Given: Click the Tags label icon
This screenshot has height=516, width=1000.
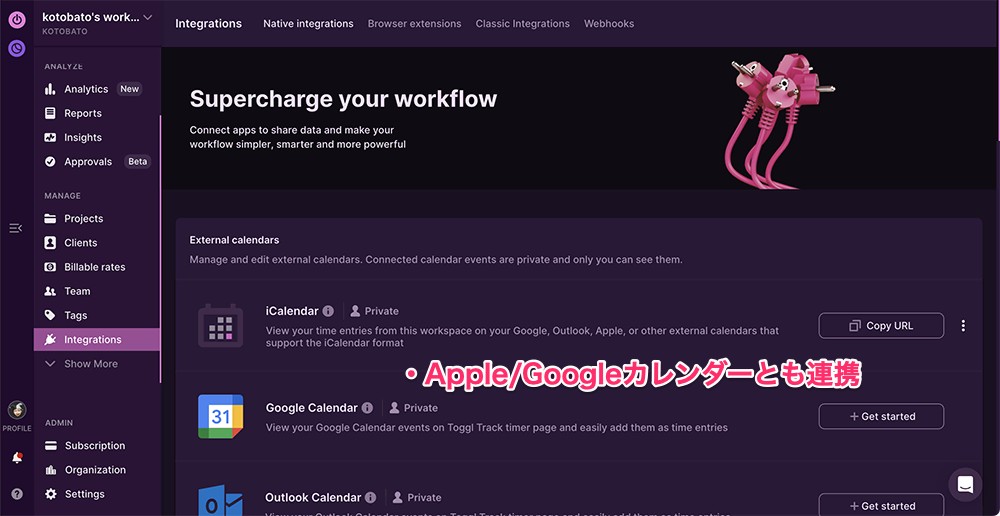Looking at the screenshot, I should tap(50, 316).
